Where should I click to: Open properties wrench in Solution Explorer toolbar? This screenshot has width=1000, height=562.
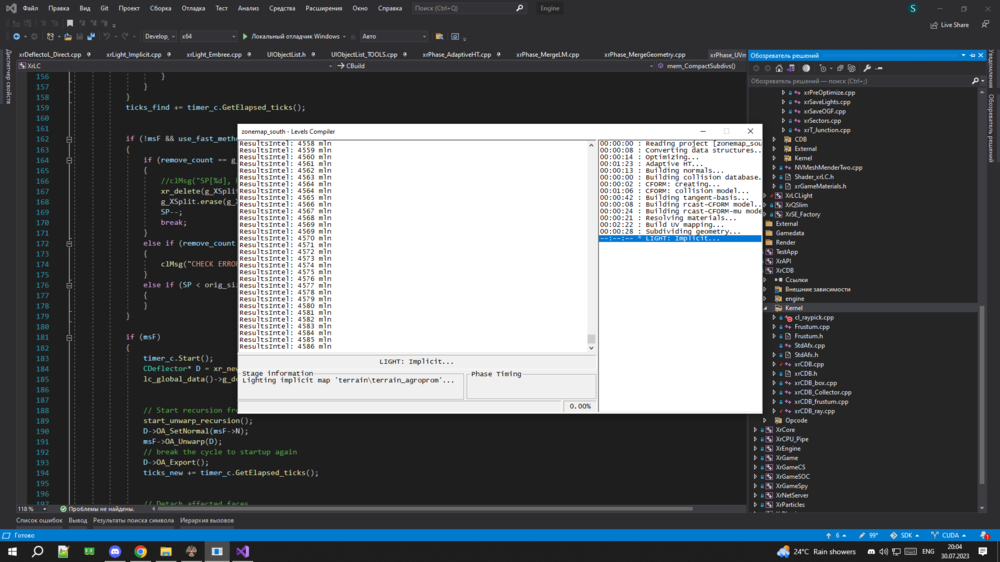867,68
